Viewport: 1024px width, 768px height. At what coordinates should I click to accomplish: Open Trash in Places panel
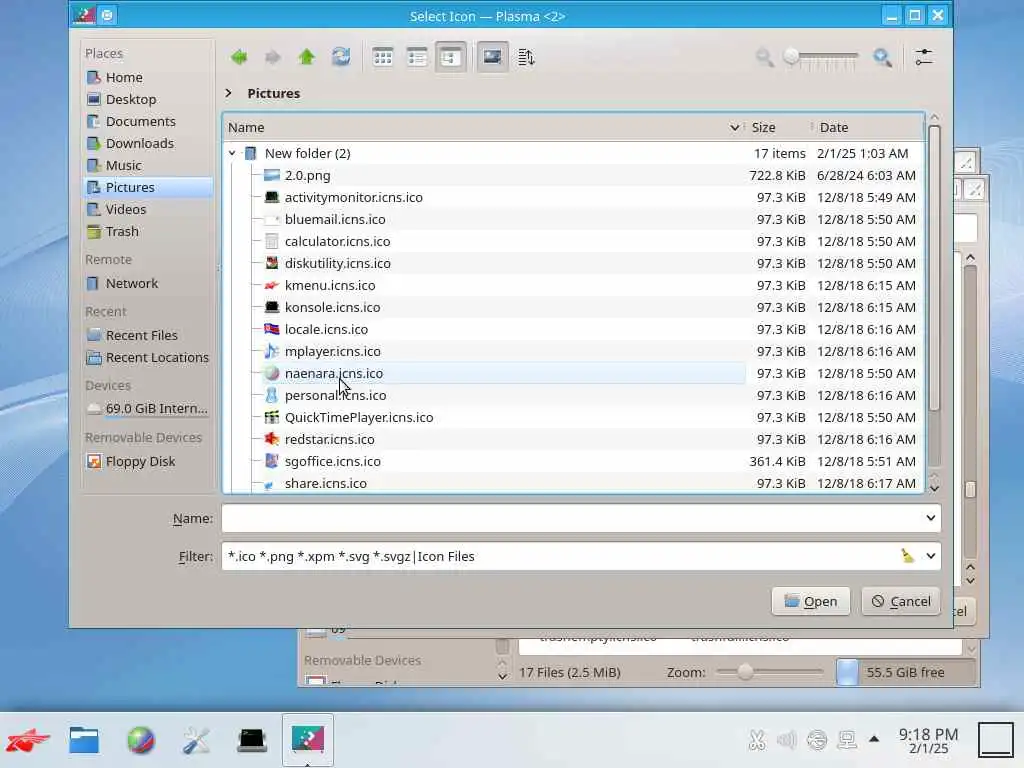click(148, 231)
